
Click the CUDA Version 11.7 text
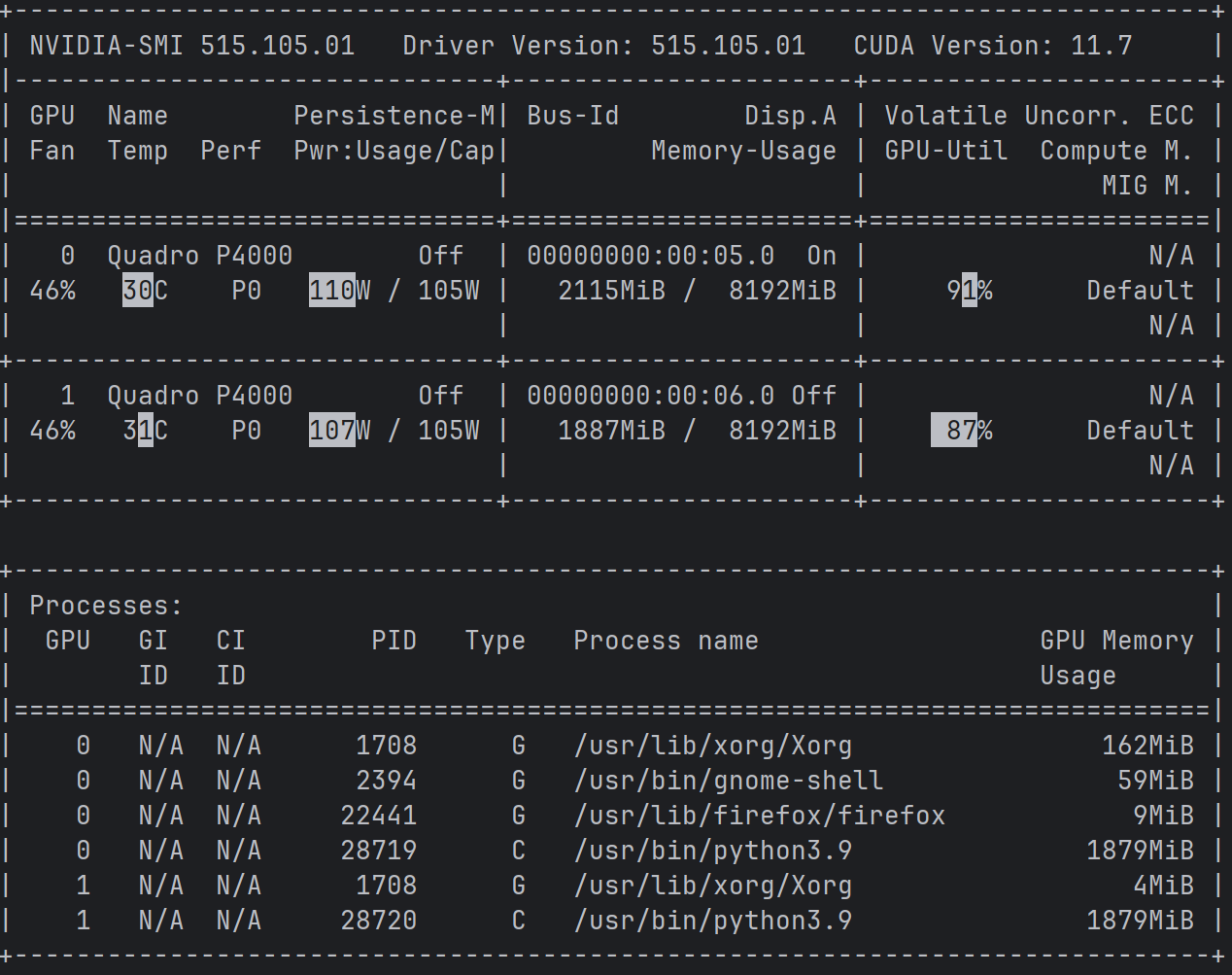tap(992, 46)
